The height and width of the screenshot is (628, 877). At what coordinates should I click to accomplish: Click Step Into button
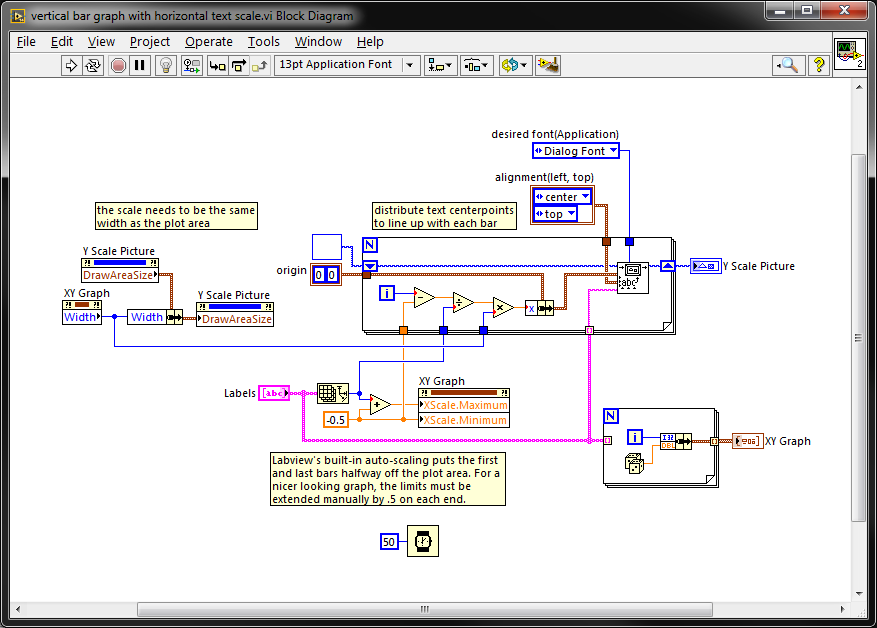(217, 65)
